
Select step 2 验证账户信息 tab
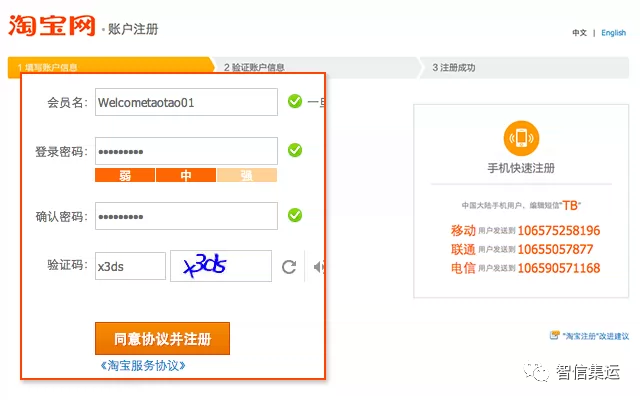[318, 67]
